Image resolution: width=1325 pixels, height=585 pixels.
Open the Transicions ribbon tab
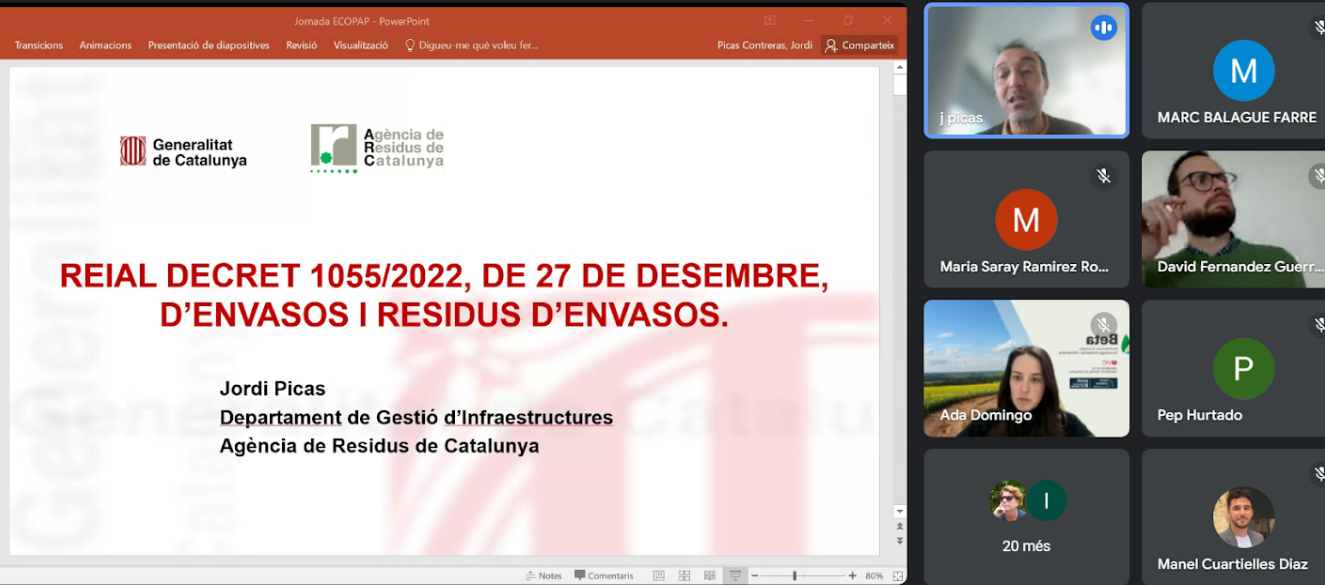(x=39, y=45)
